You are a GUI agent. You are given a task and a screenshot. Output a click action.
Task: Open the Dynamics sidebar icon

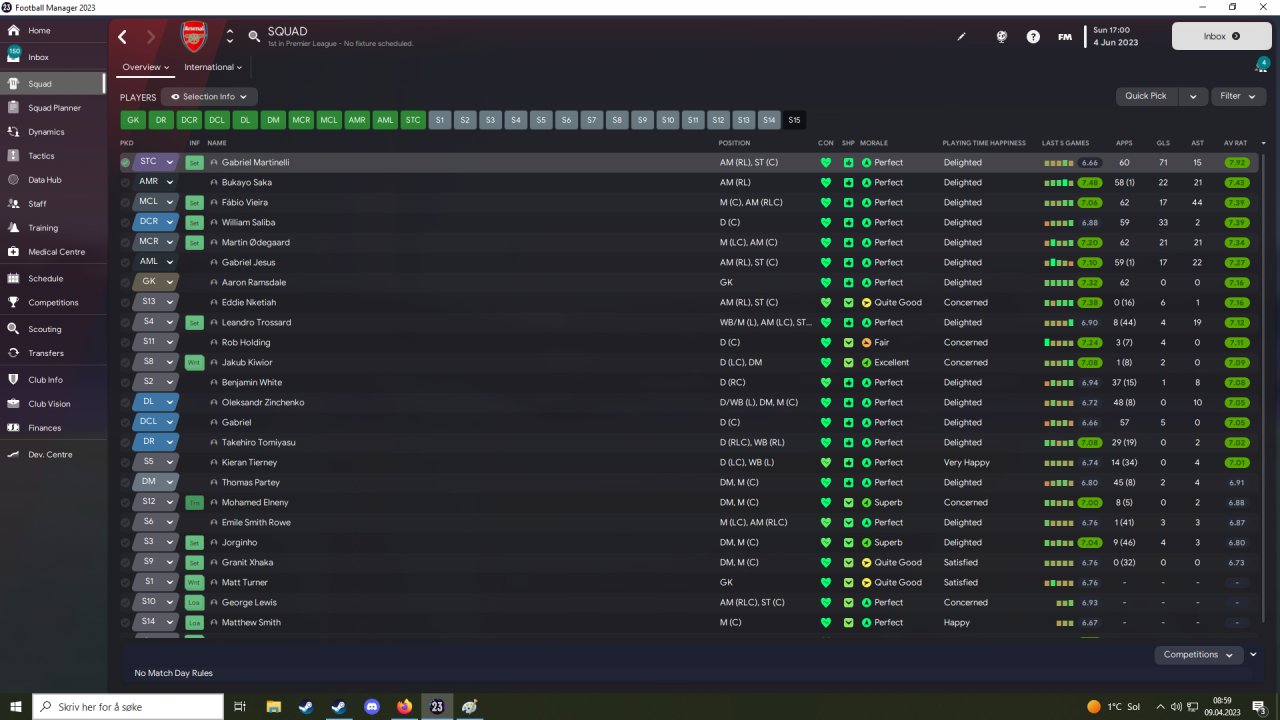point(13,132)
